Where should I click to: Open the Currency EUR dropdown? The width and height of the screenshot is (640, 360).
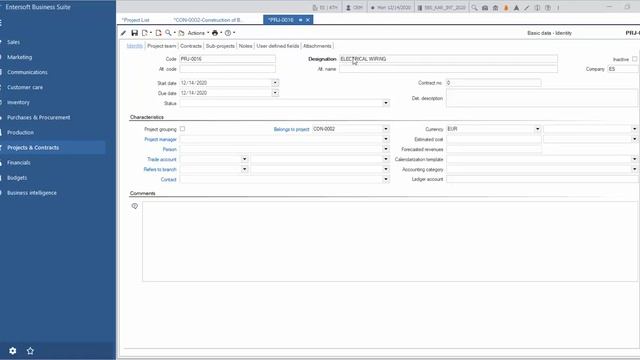pyautogui.click(x=538, y=129)
